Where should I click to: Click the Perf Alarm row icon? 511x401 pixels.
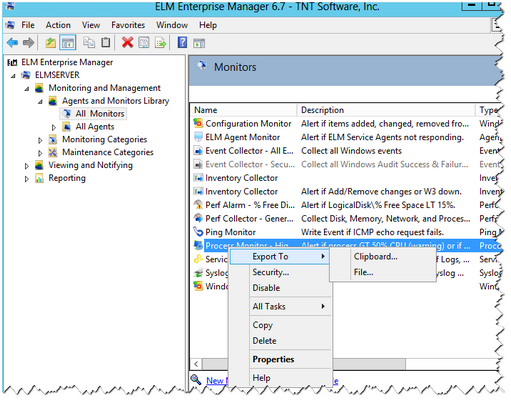point(198,205)
